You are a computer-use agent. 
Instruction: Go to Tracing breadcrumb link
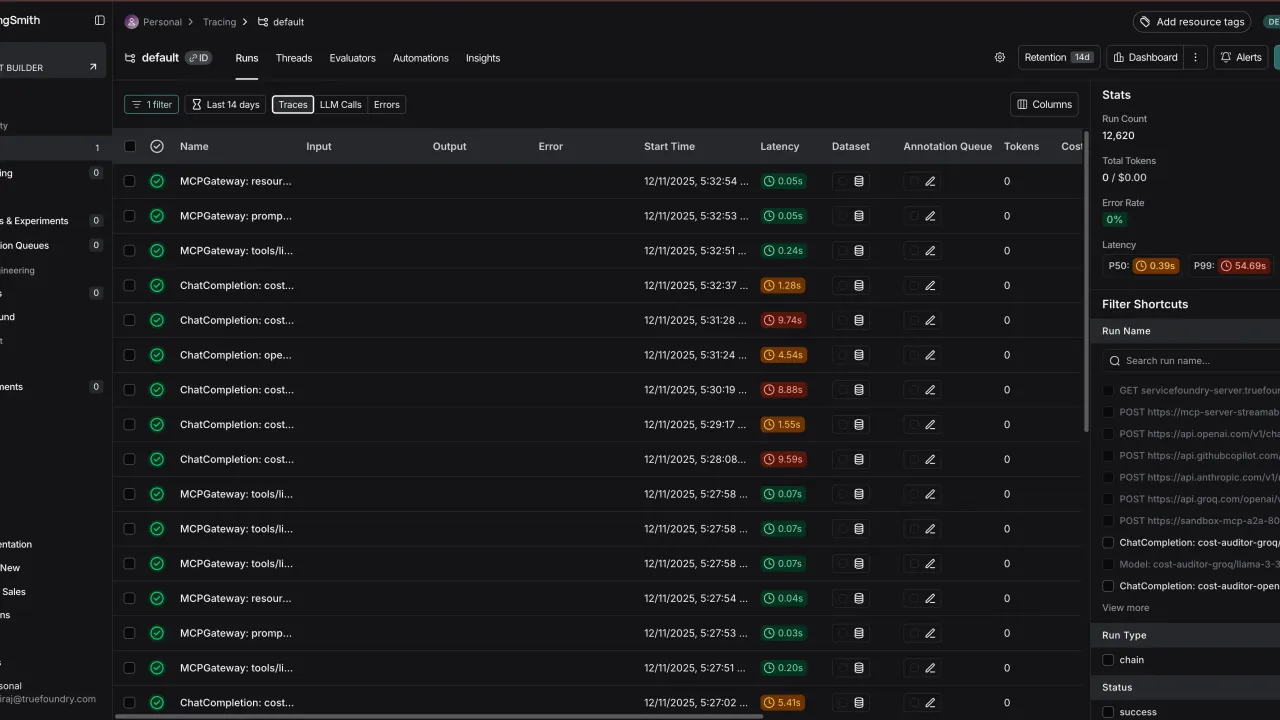(x=219, y=21)
